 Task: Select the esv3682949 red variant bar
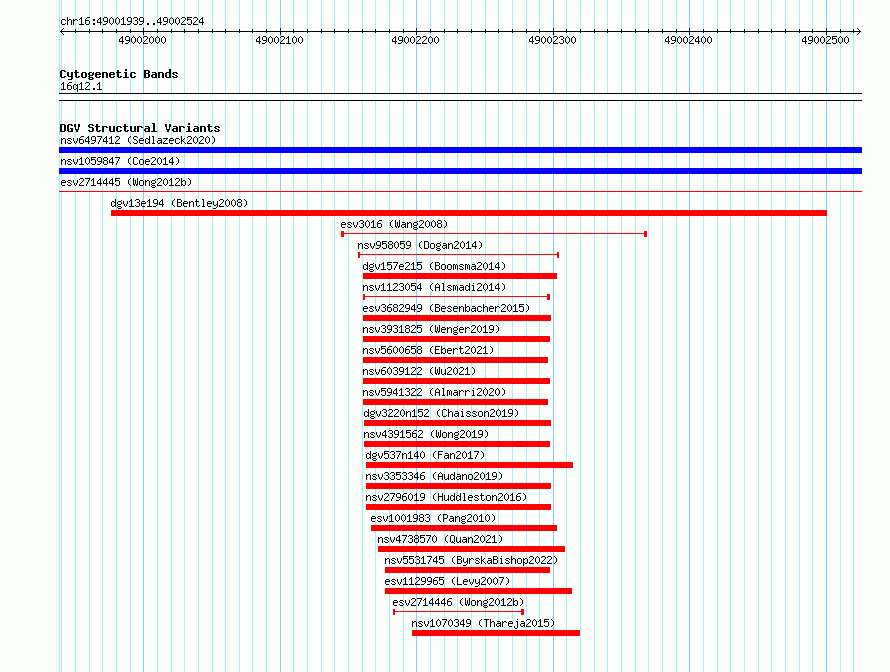(457, 318)
